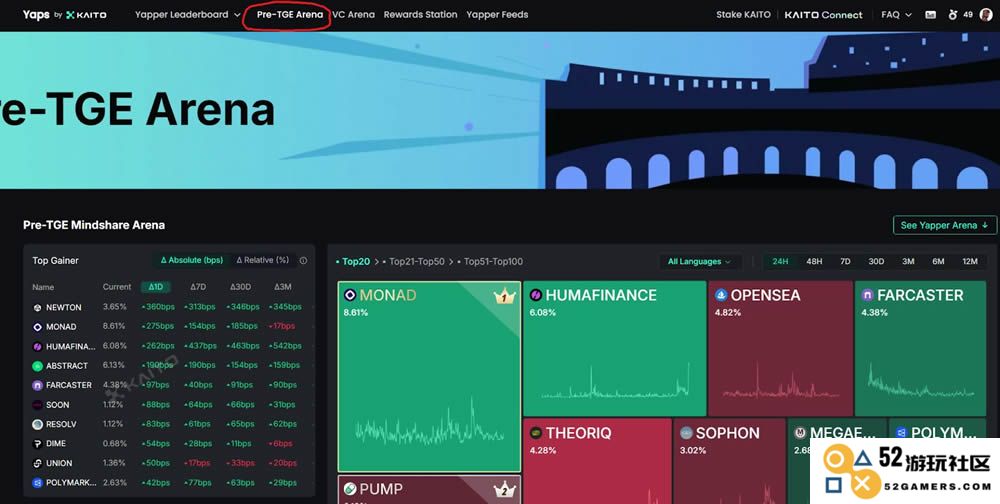Select the 12M timeframe
The image size is (1000, 504).
[969, 262]
